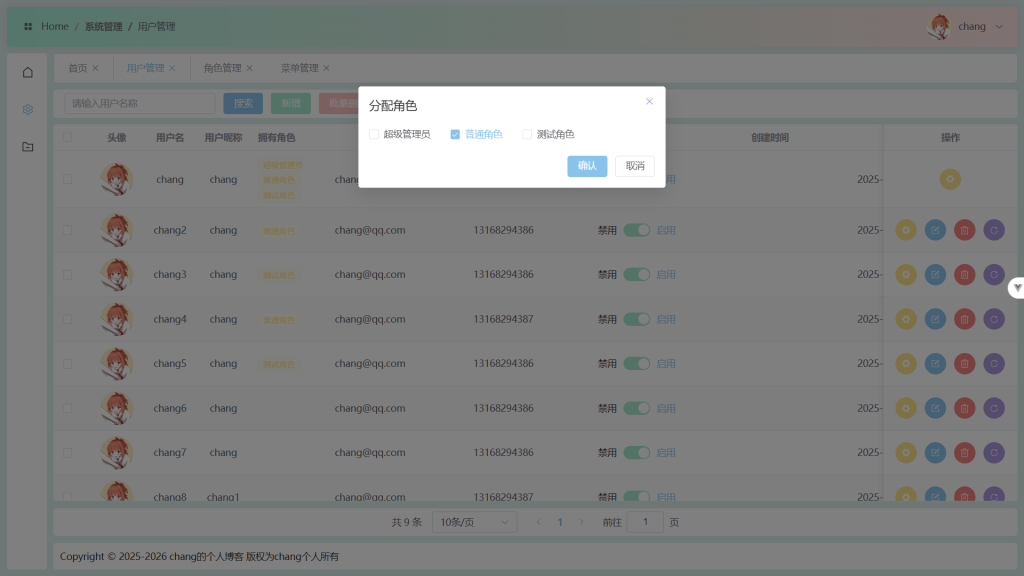This screenshot has width=1024, height=576.
Task: Check the 测试角色 role checkbox
Action: pos(527,134)
